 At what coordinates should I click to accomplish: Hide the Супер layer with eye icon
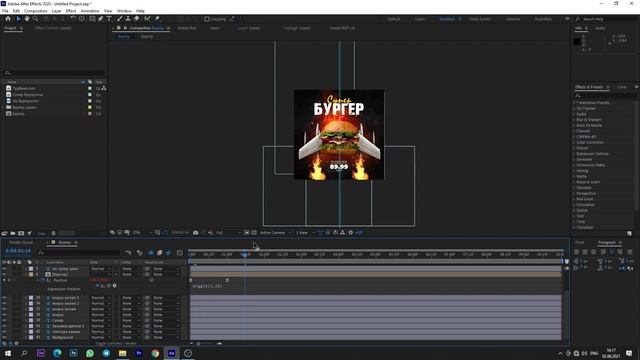point(4,320)
